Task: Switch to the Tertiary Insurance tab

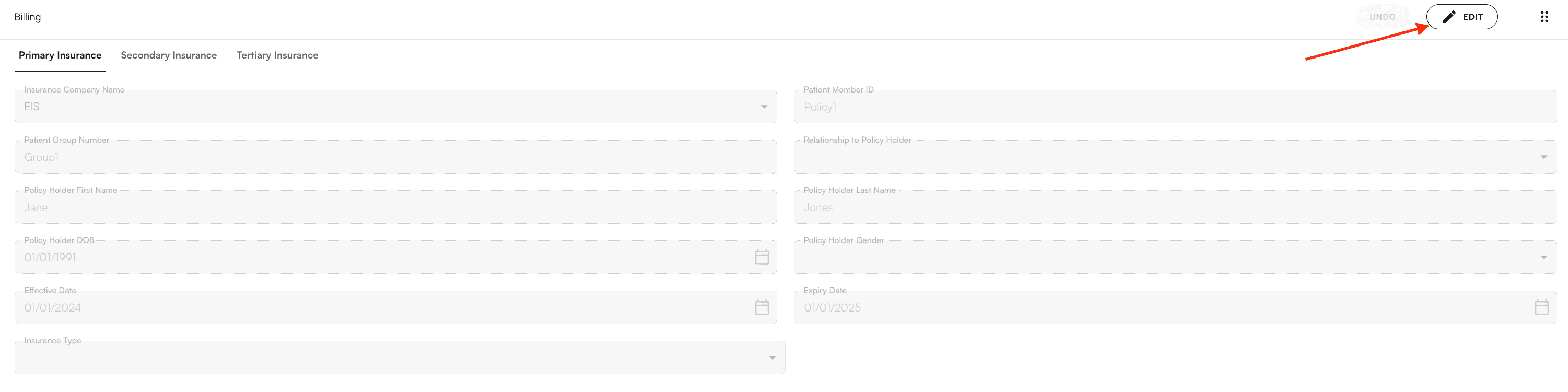Action: [x=277, y=55]
